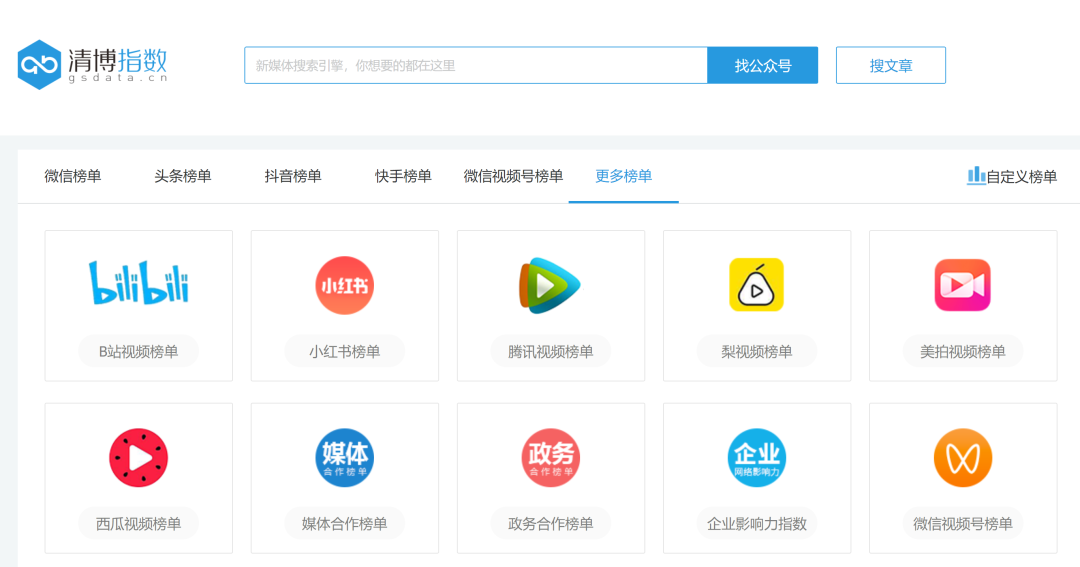Click the bar chart icon beside 自定义榜单
This screenshot has height=567, width=1080.
[x=976, y=176]
